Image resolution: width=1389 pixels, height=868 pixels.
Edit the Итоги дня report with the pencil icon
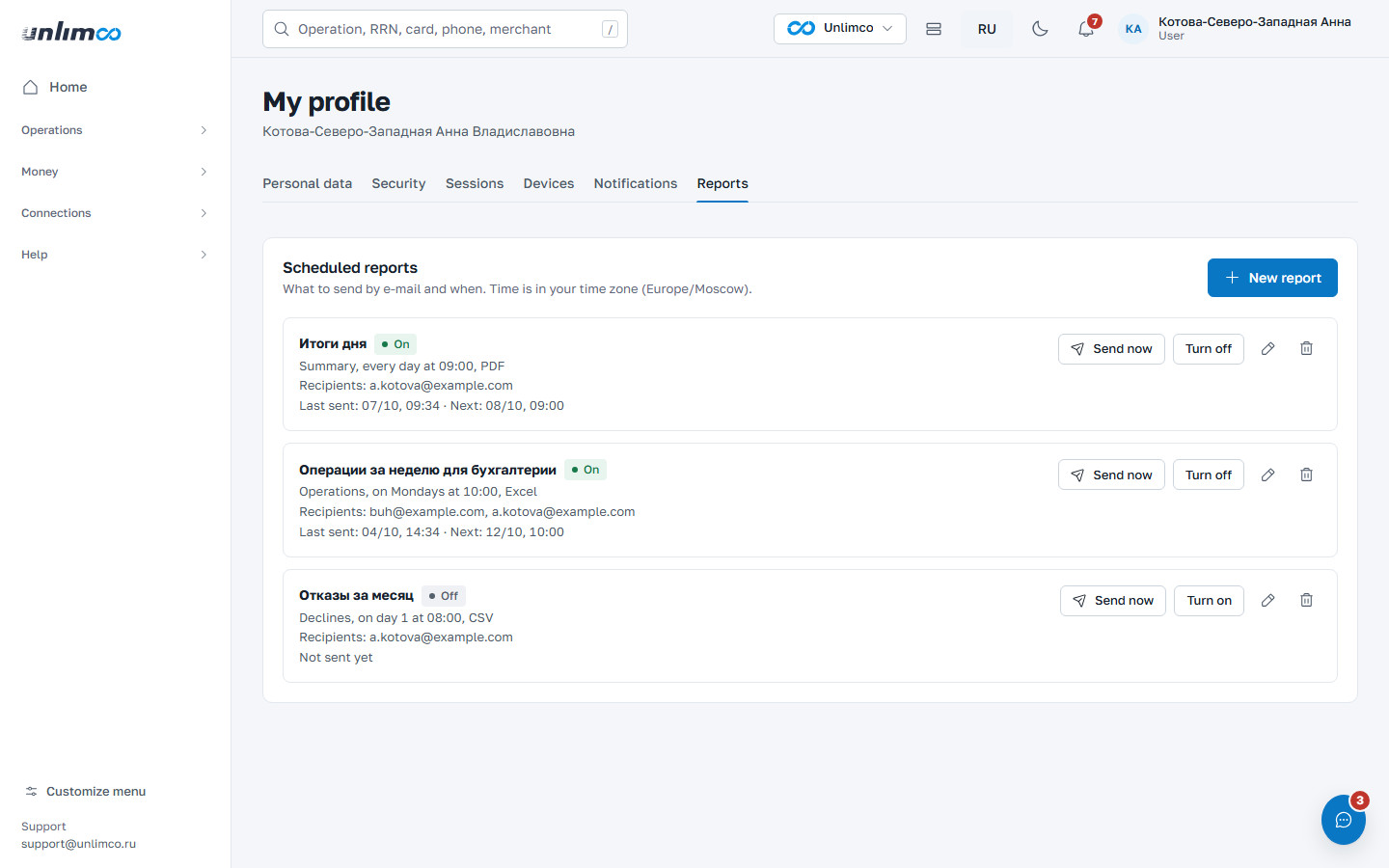(x=1268, y=349)
